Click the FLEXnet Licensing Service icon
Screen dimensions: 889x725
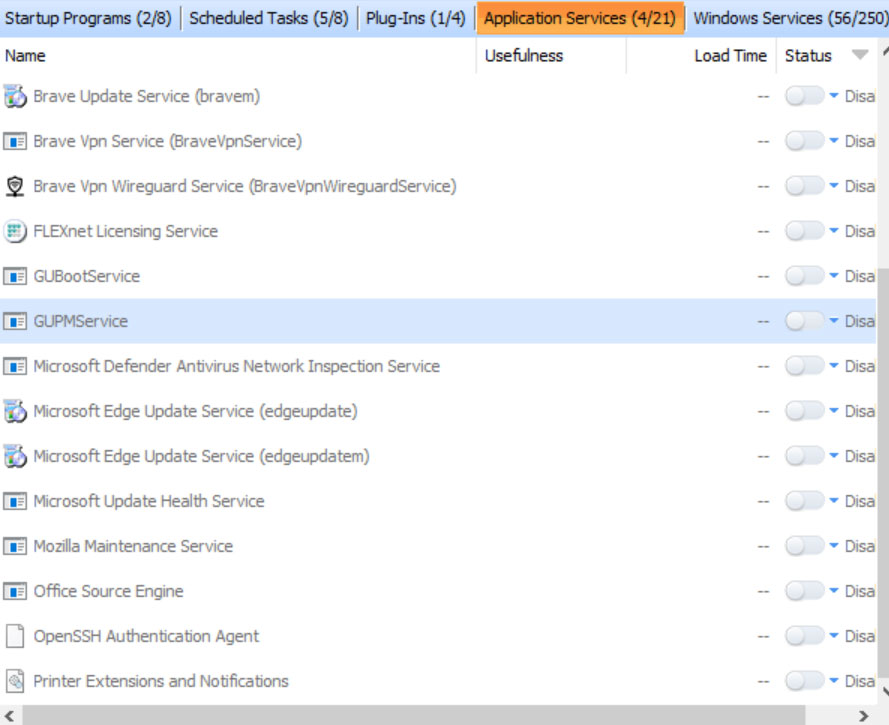point(15,231)
